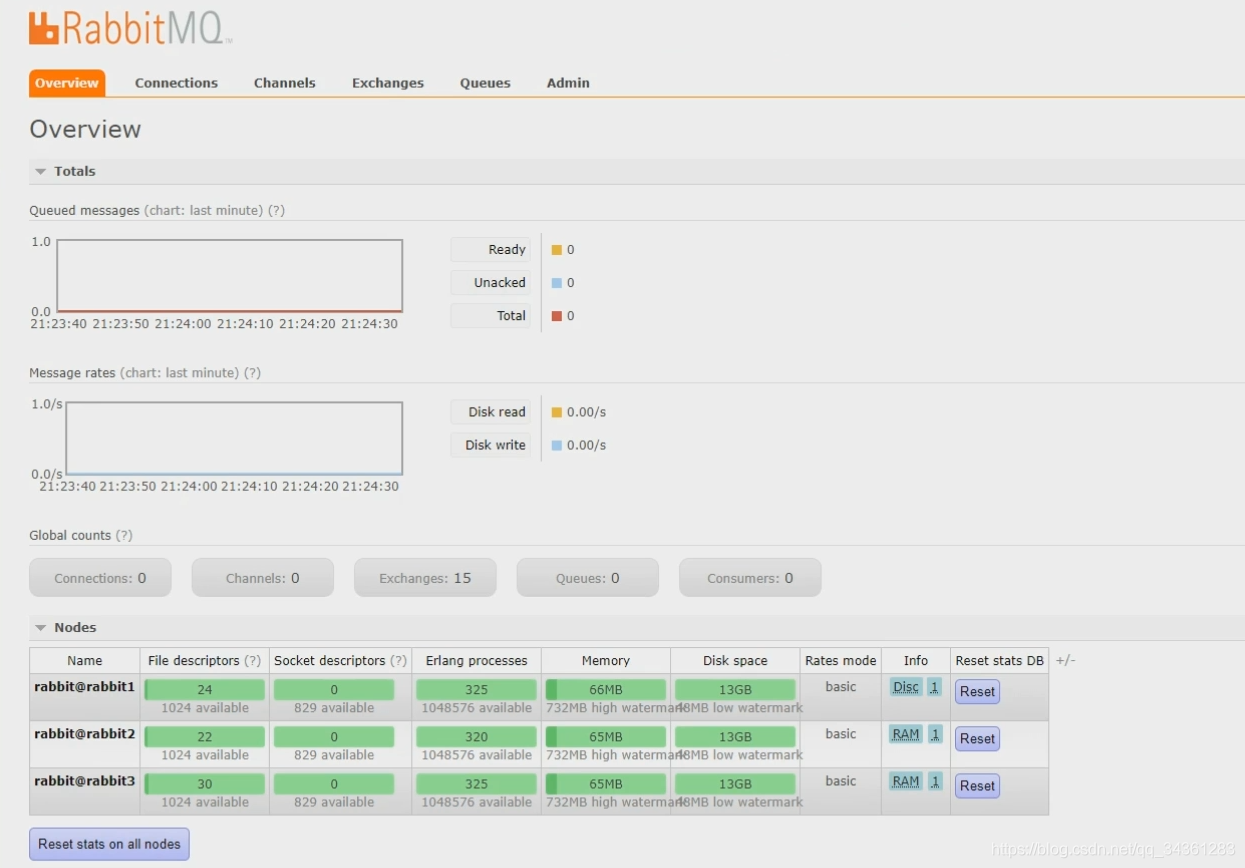Click the Queued messages chart

(x=230, y=276)
